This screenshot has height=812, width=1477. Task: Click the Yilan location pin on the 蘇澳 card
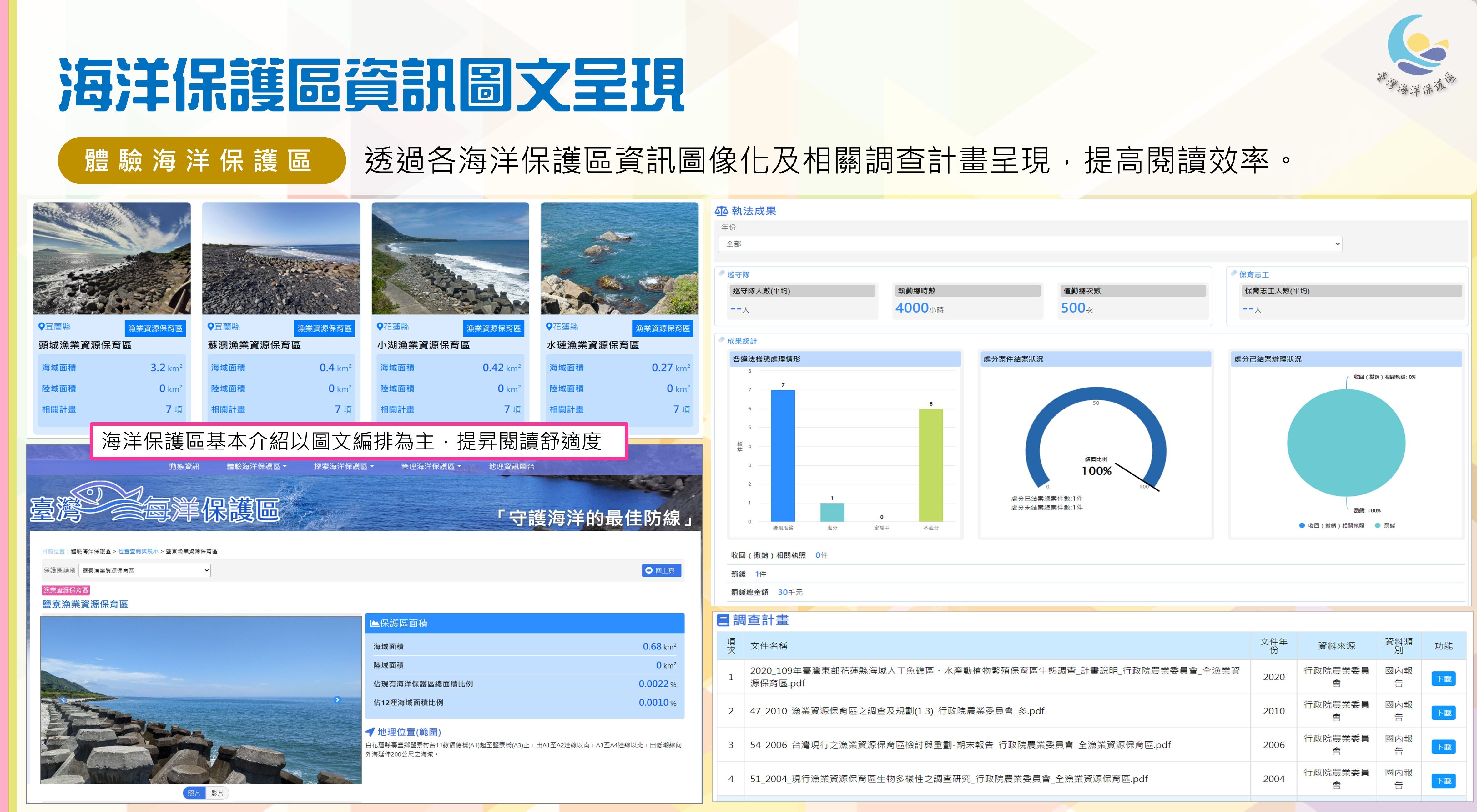click(x=210, y=327)
